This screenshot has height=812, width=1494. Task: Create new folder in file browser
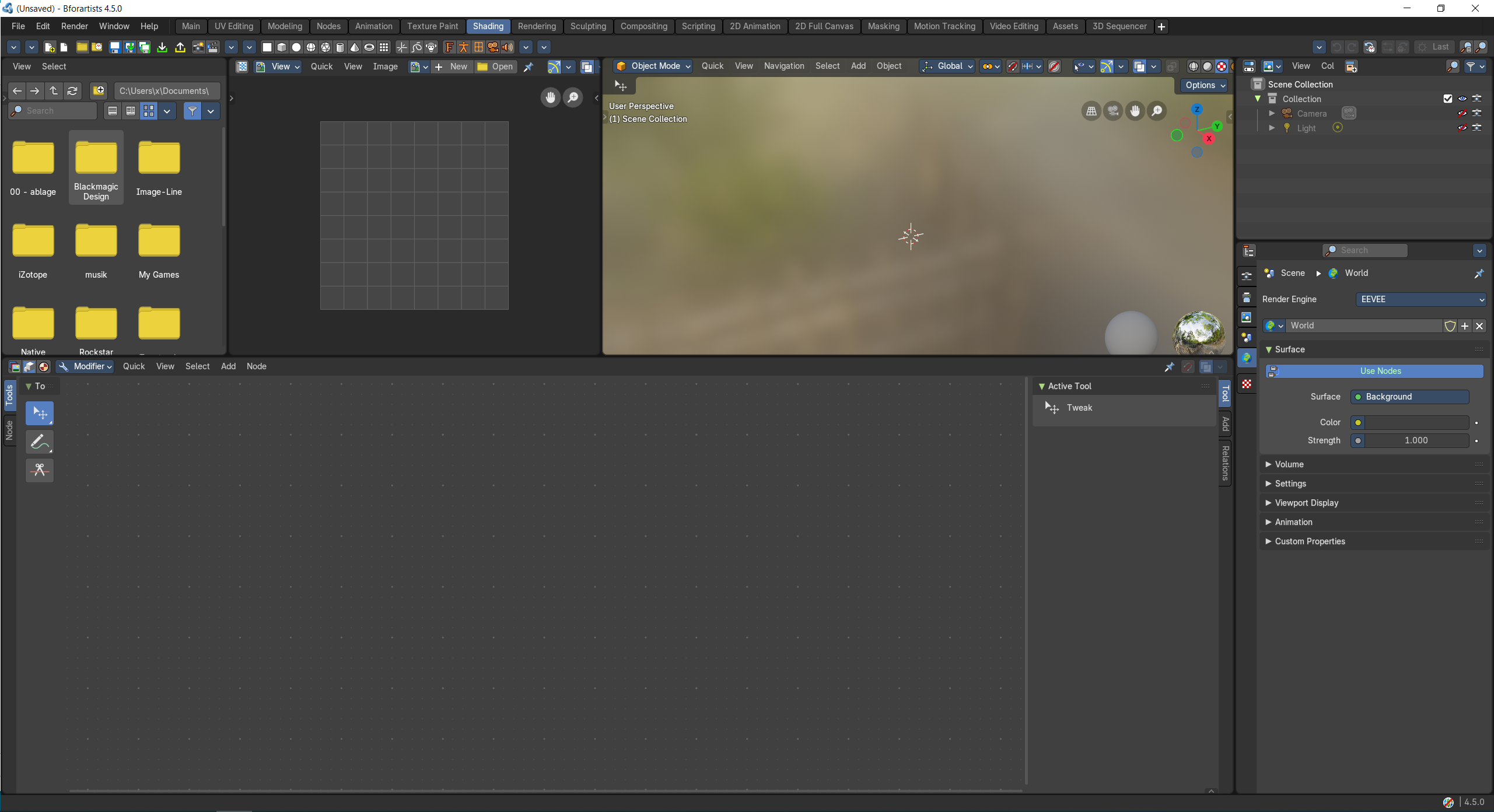[99, 90]
